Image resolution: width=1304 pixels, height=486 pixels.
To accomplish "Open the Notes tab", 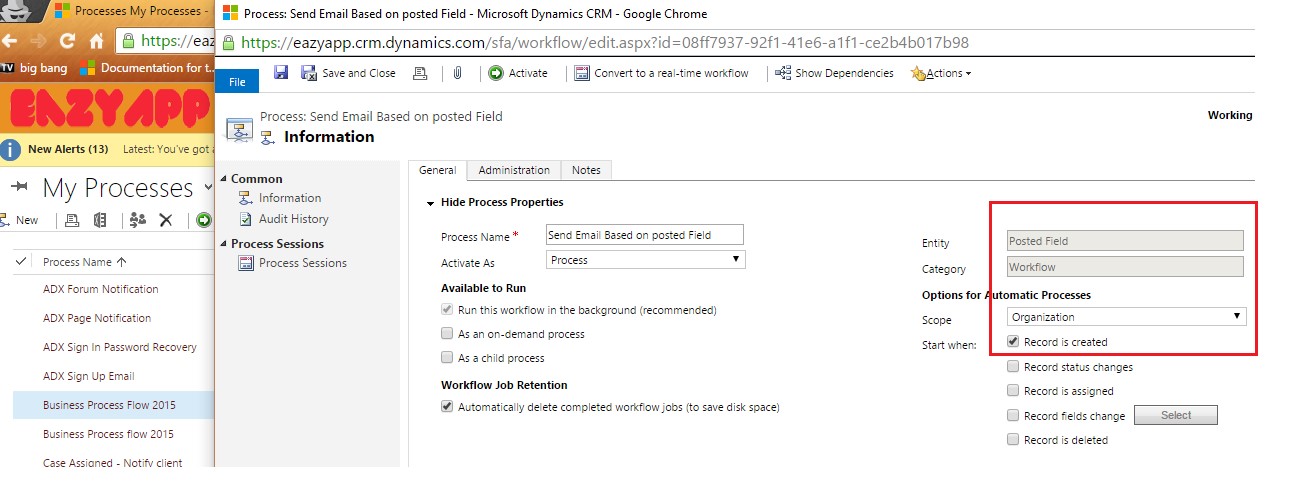I will [x=586, y=170].
